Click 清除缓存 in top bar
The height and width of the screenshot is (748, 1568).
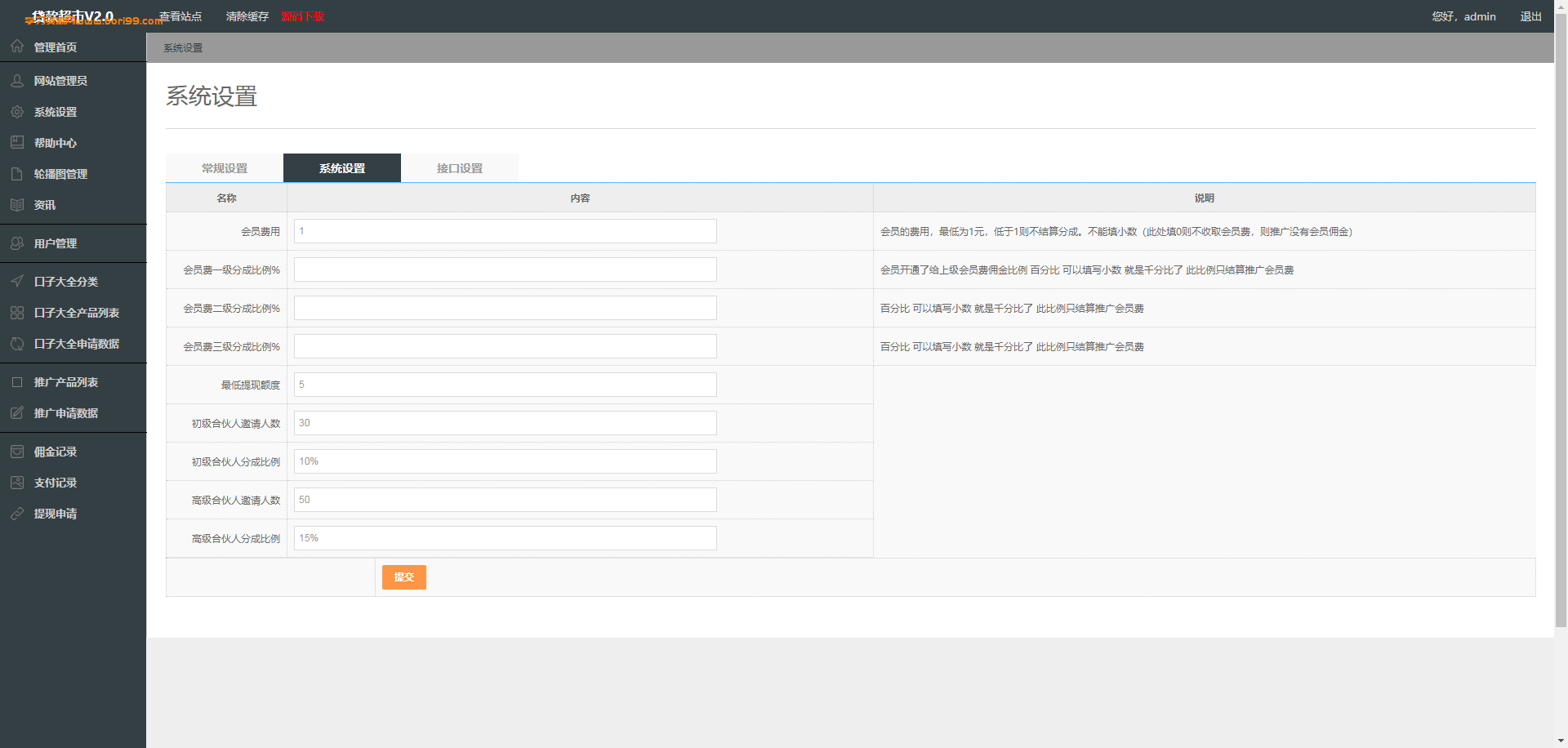click(x=247, y=16)
